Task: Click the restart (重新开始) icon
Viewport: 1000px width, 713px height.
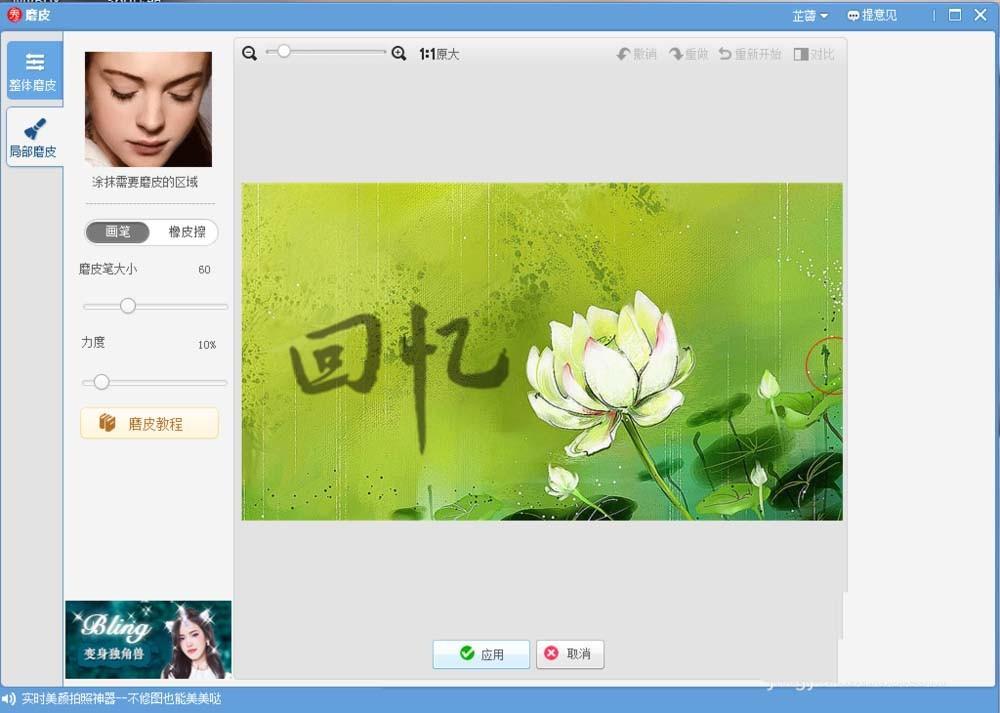Action: [725, 54]
